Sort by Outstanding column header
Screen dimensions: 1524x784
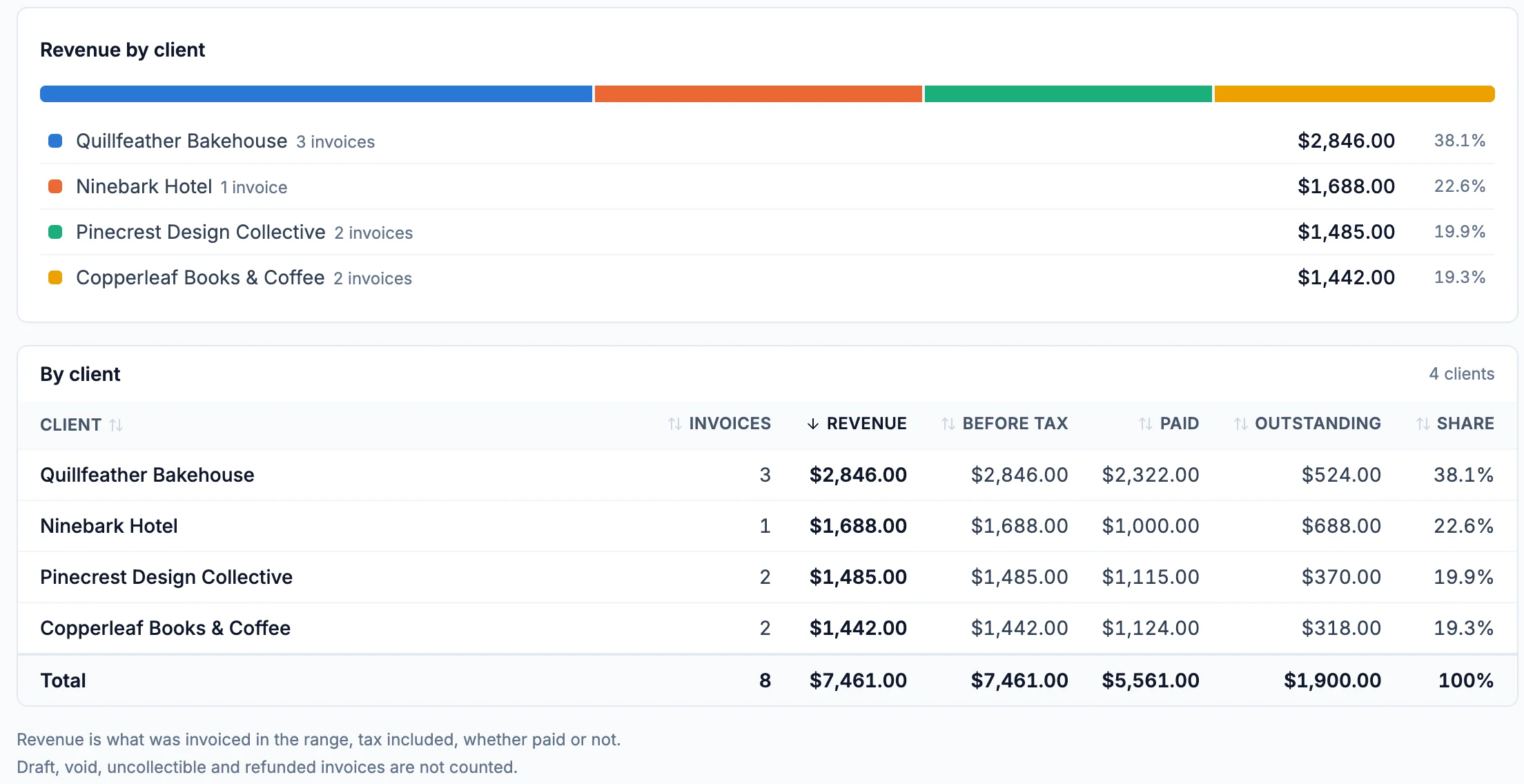[x=1307, y=424]
